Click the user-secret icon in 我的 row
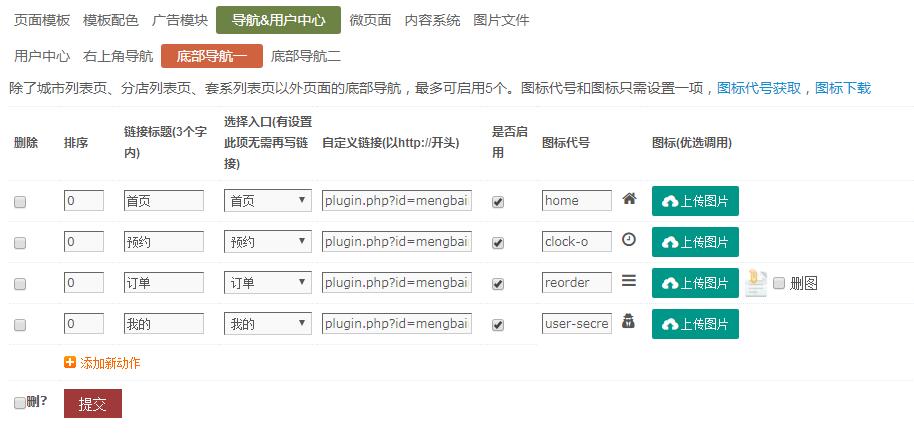Viewport: 914px width, 439px height. click(x=629, y=322)
